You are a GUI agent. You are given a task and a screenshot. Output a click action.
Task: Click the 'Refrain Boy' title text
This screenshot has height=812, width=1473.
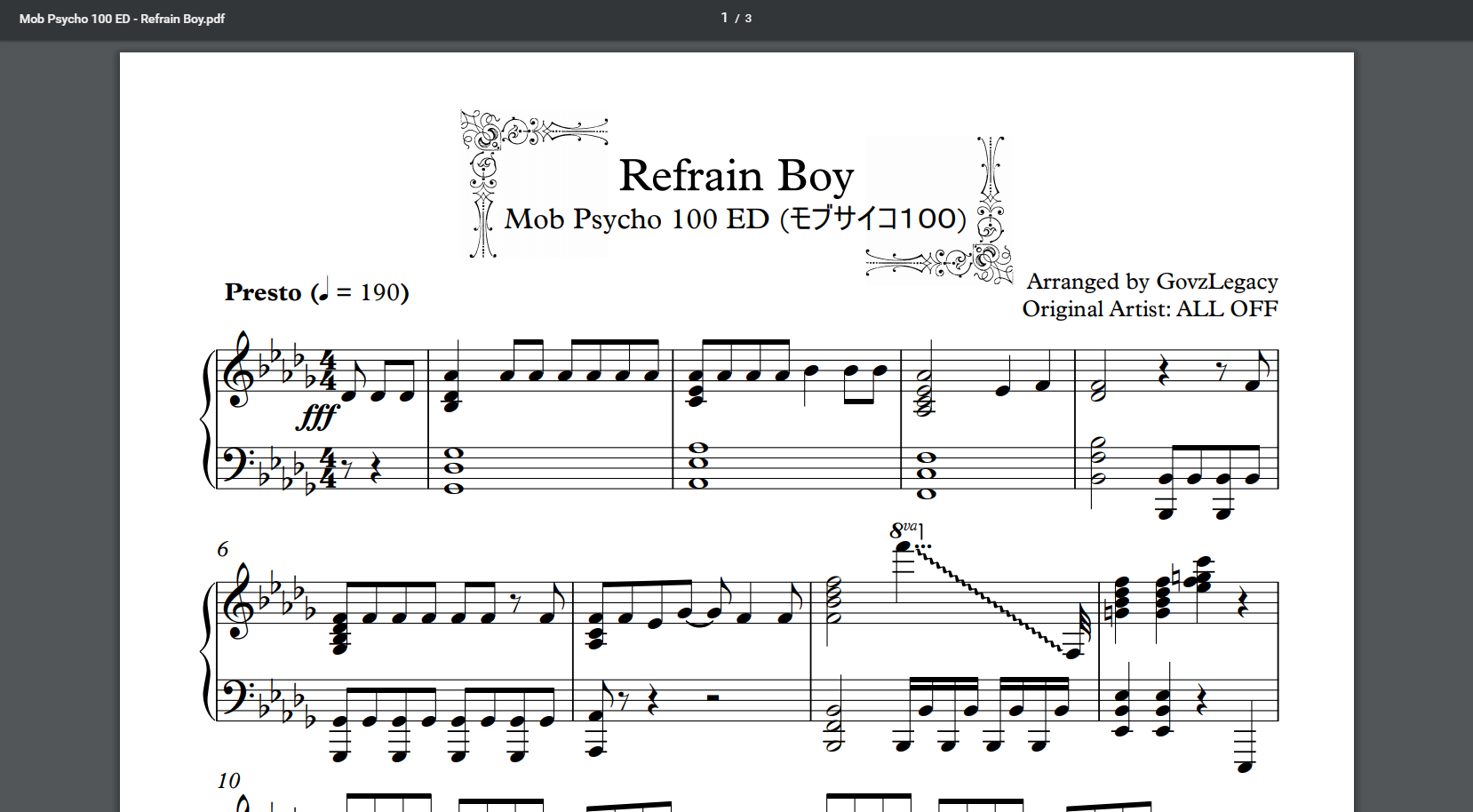point(736,175)
